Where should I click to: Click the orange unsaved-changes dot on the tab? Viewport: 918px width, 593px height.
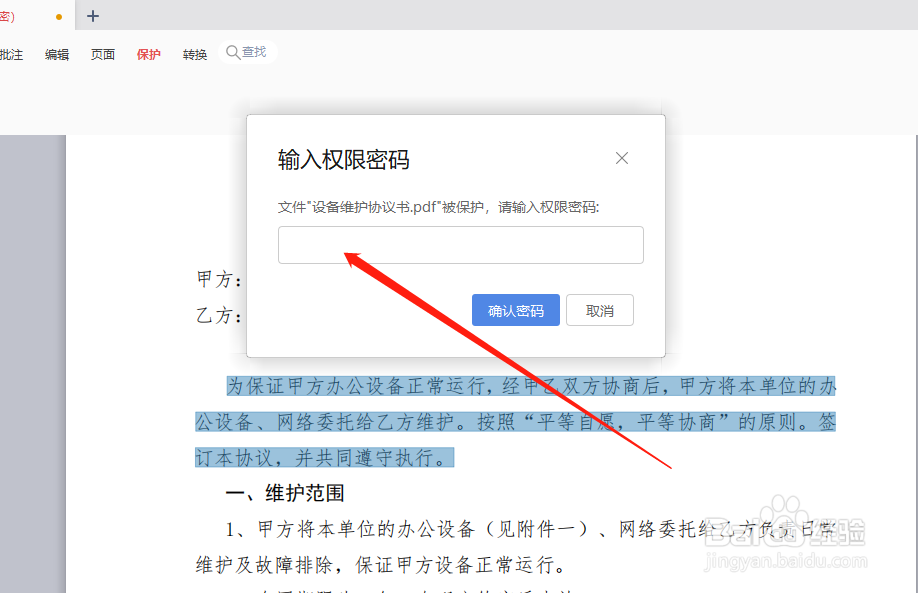coord(57,17)
